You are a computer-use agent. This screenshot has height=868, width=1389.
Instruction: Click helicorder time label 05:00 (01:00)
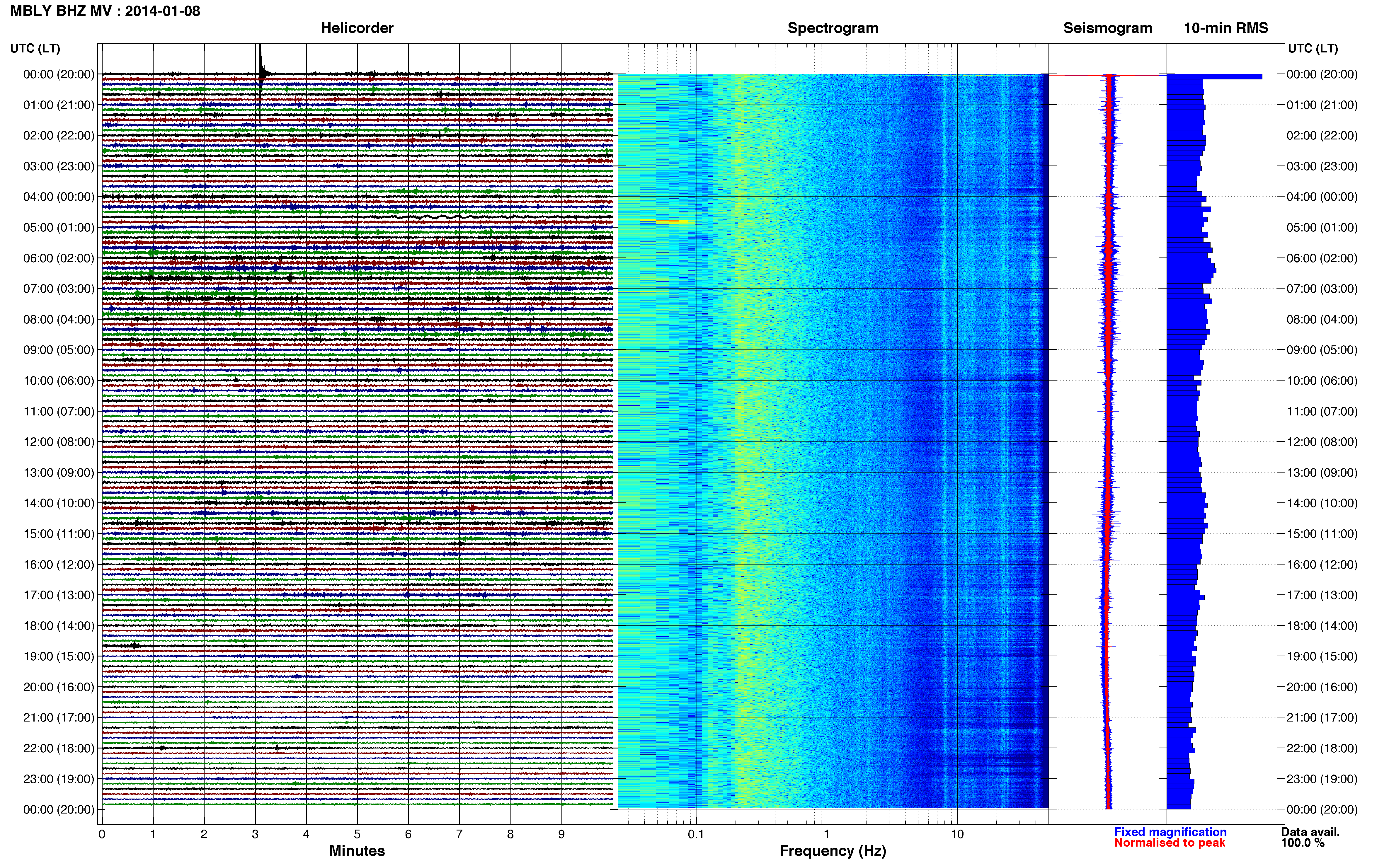[x=59, y=227]
